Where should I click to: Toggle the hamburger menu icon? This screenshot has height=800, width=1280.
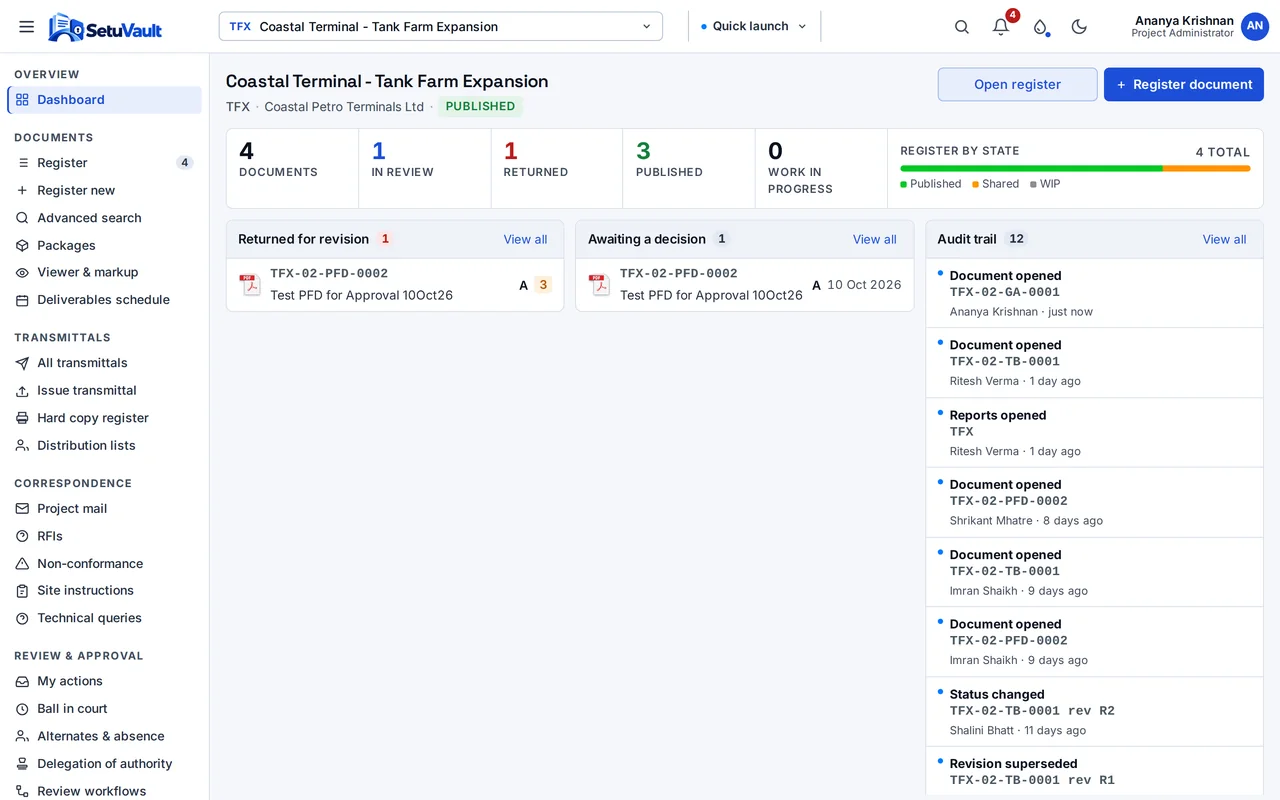[27, 27]
